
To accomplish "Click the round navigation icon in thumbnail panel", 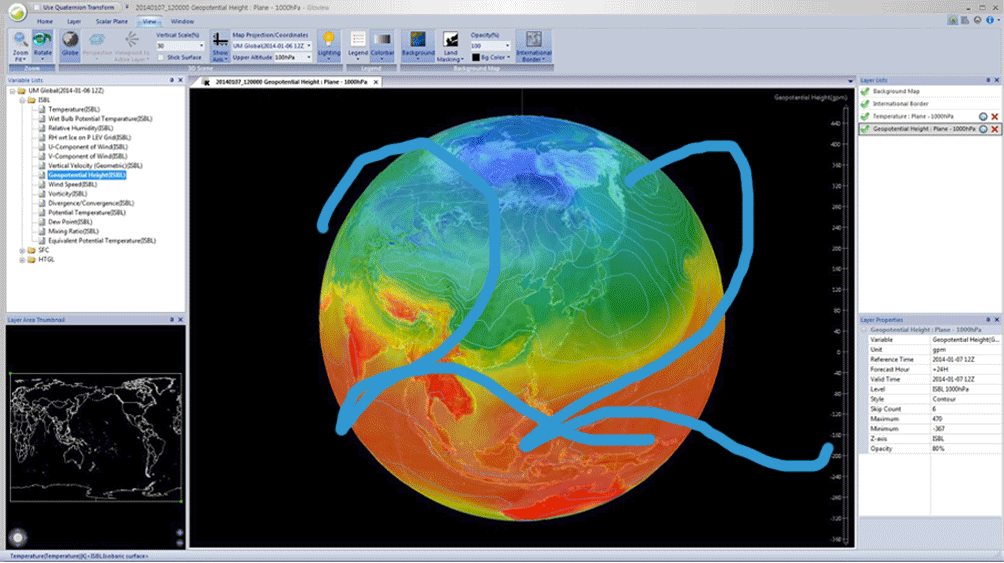I will coord(18,537).
